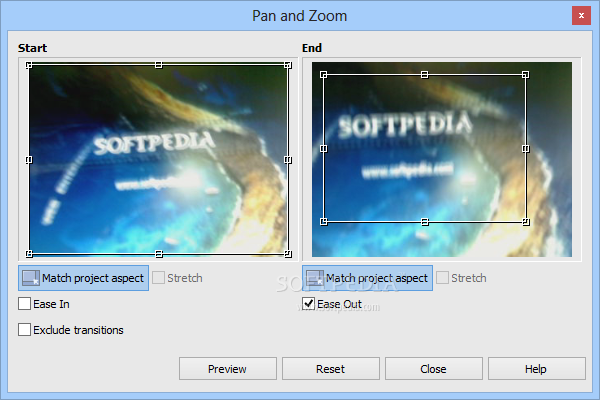
Task: Click Match project aspect under Start
Action: (x=83, y=278)
